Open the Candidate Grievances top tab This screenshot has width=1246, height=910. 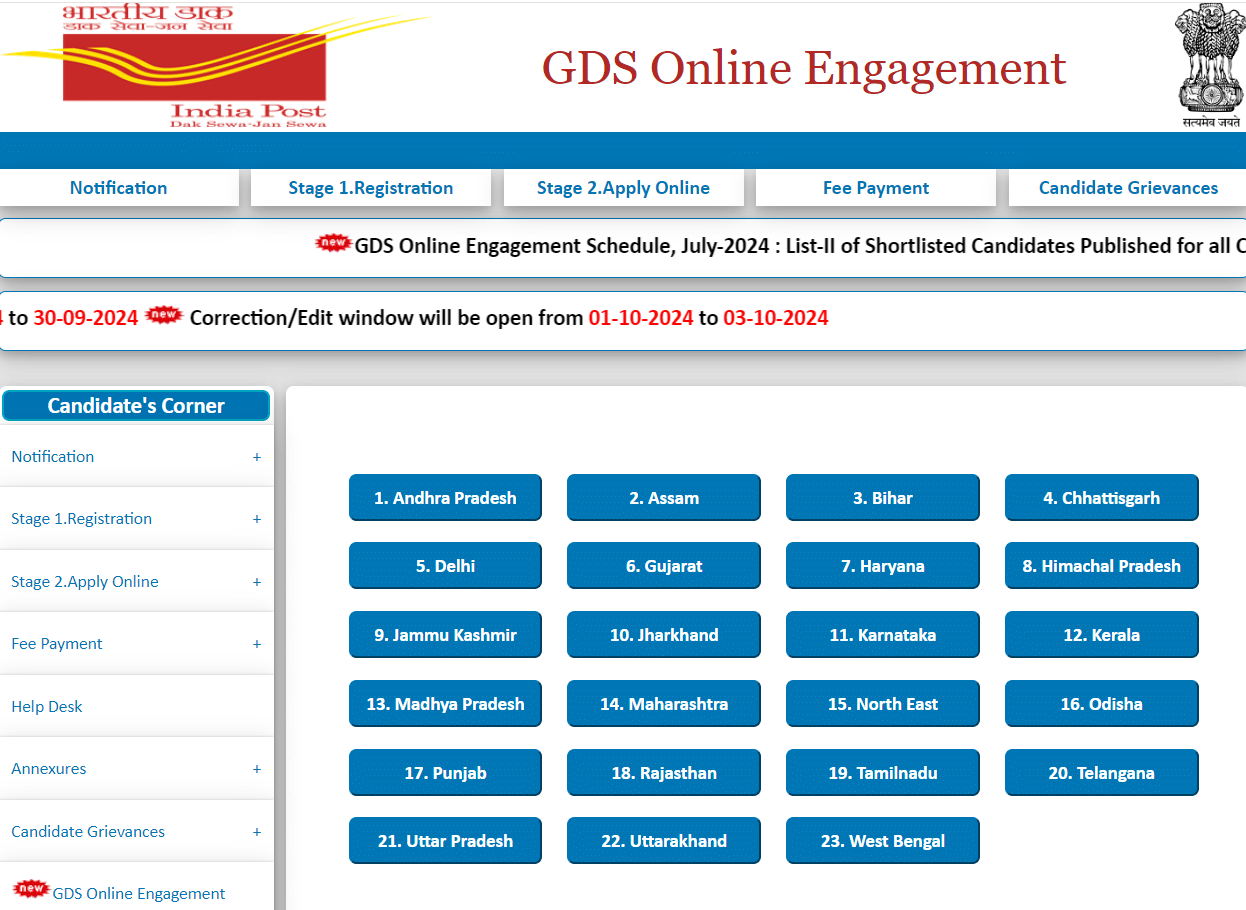tap(1128, 188)
